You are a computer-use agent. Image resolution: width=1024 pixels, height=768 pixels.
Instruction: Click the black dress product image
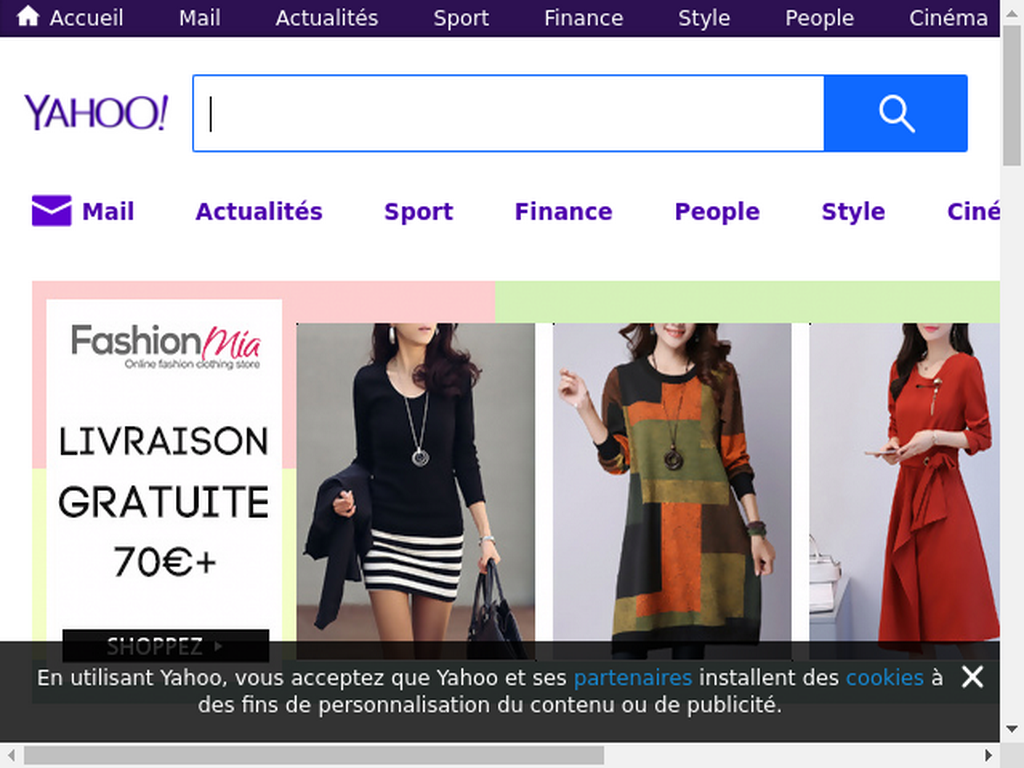pyautogui.click(x=415, y=490)
